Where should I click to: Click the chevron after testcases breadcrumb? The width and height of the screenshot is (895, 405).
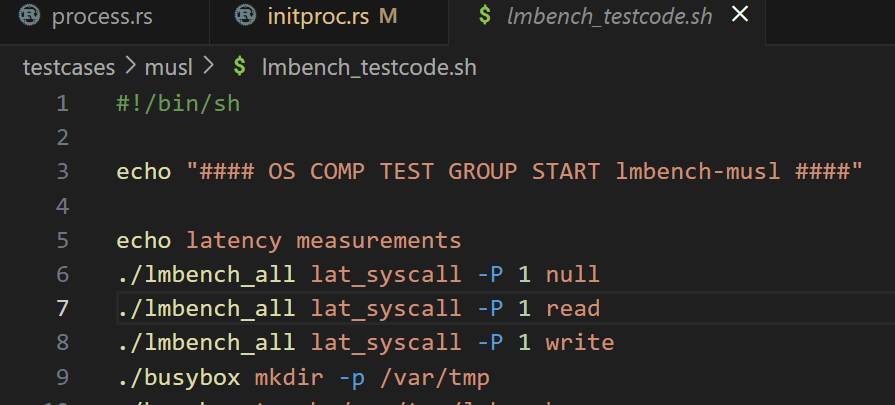click(132, 68)
